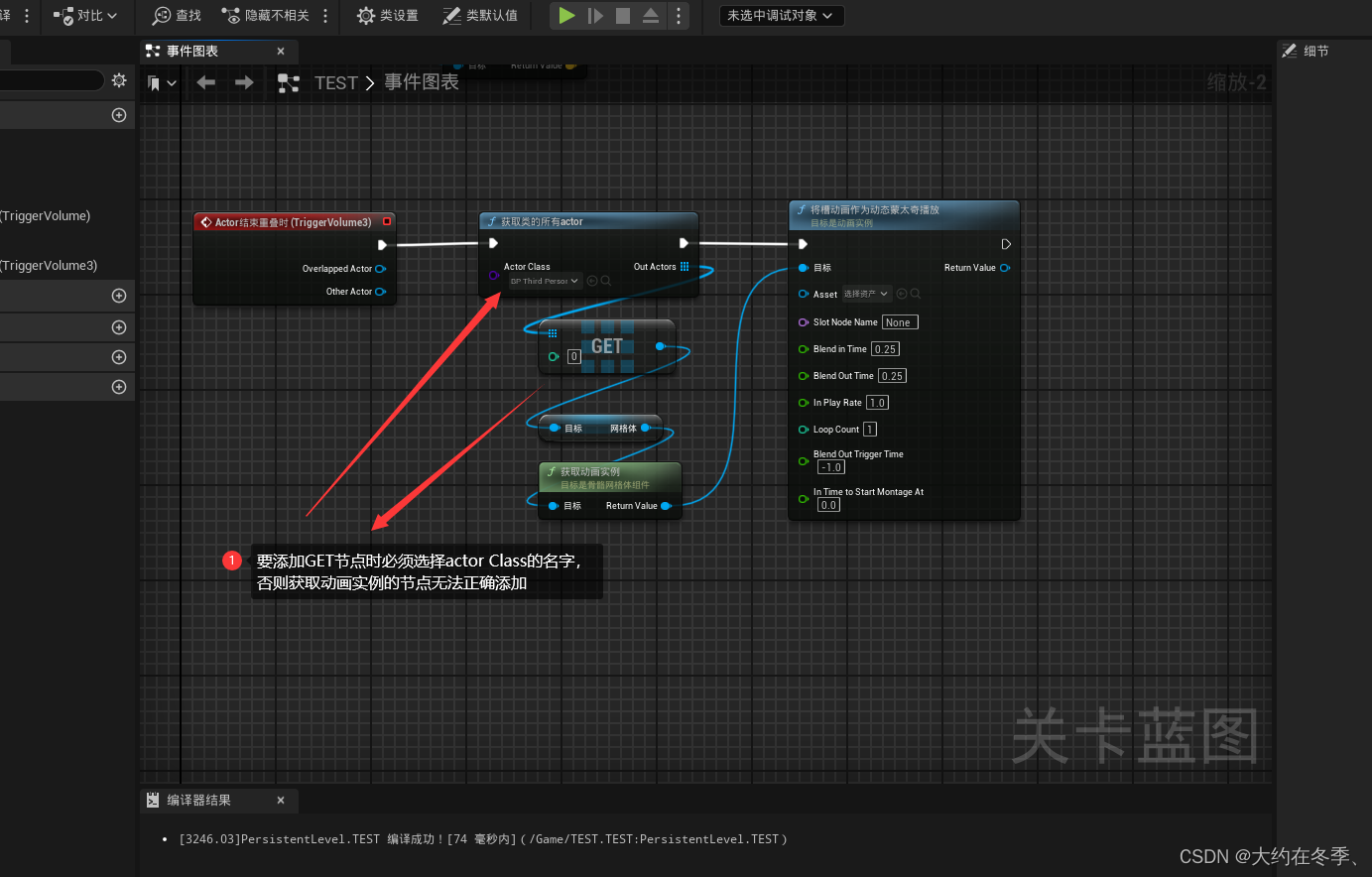This screenshot has height=877, width=1372.
Task: Open the Actor Class BP Third Person dropdown
Action: pyautogui.click(x=545, y=281)
